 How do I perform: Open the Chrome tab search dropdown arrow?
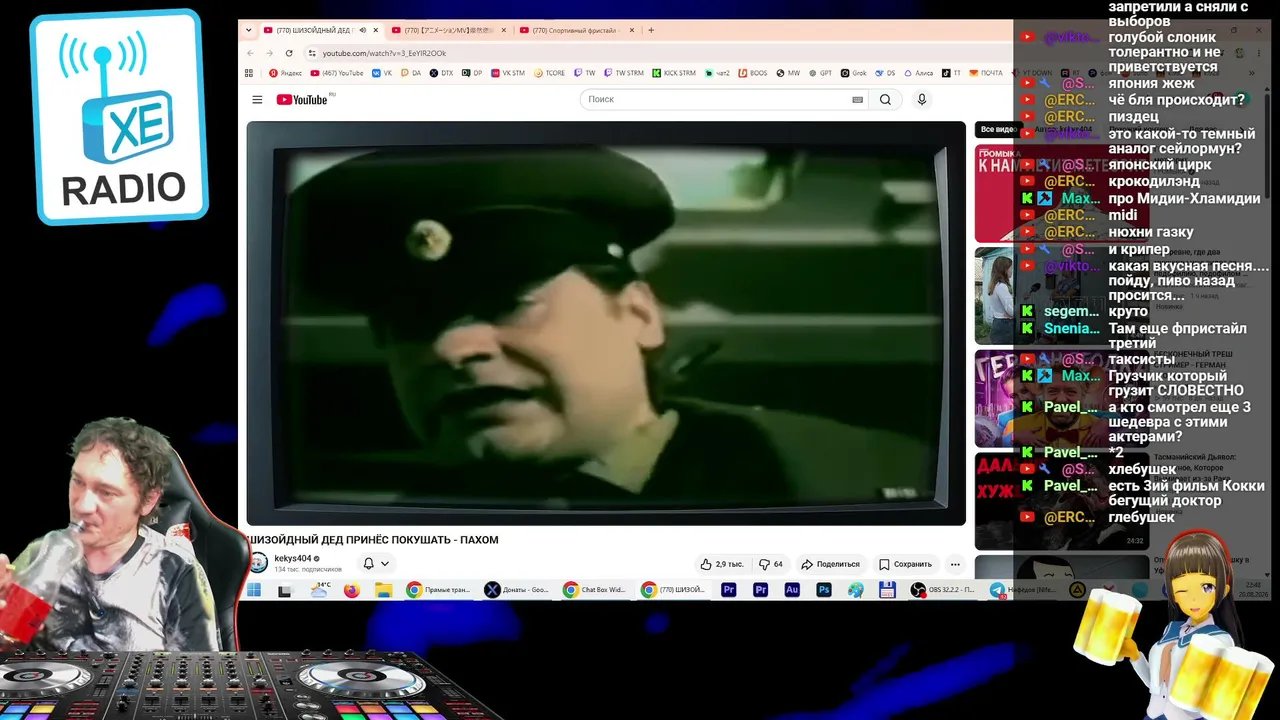click(249, 30)
